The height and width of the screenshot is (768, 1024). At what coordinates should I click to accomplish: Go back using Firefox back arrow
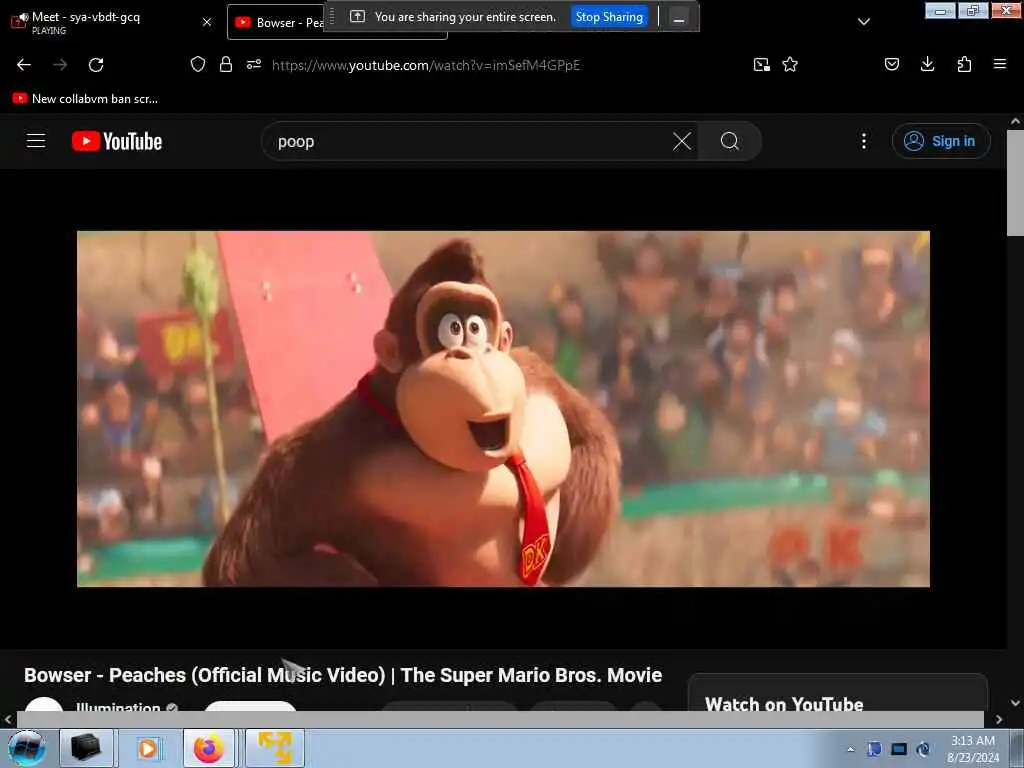click(x=24, y=65)
